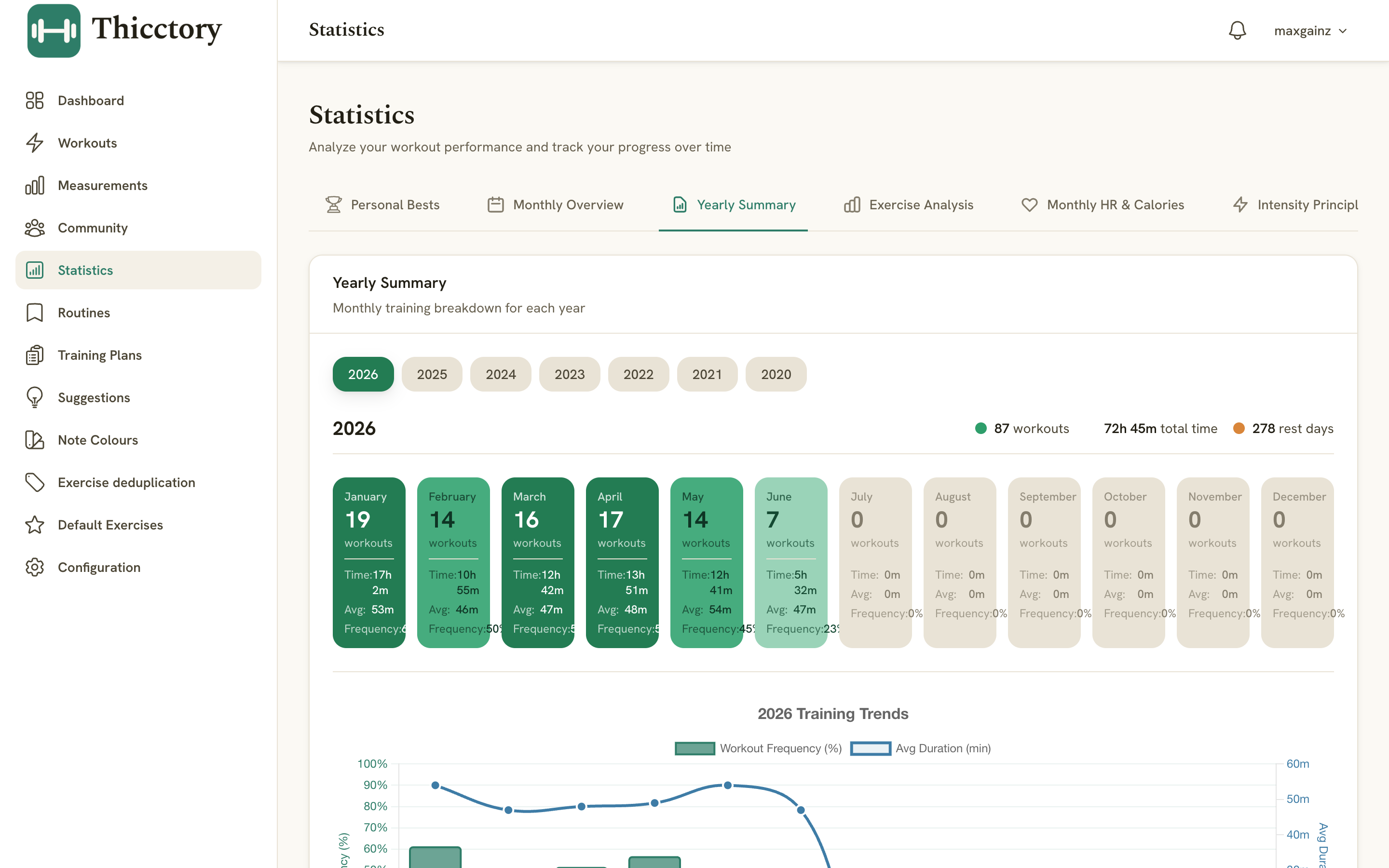The image size is (1389, 868).
Task: Open Routines page link
Action: tap(138, 312)
